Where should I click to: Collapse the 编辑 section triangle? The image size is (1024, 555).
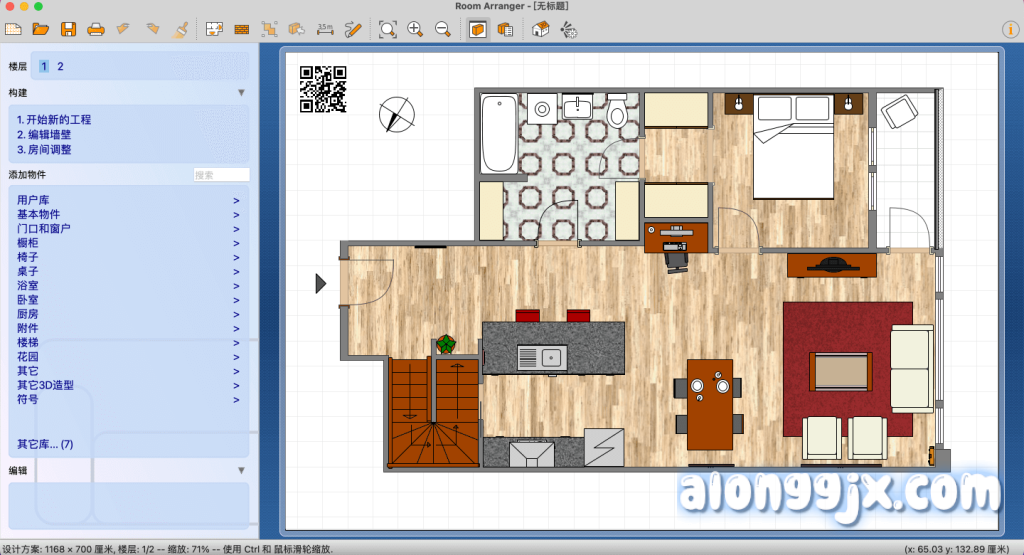pos(241,470)
